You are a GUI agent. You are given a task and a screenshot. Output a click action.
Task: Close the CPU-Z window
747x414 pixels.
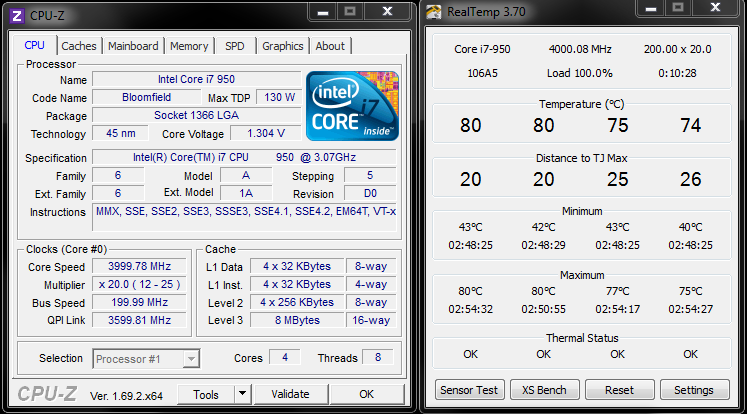pos(387,11)
